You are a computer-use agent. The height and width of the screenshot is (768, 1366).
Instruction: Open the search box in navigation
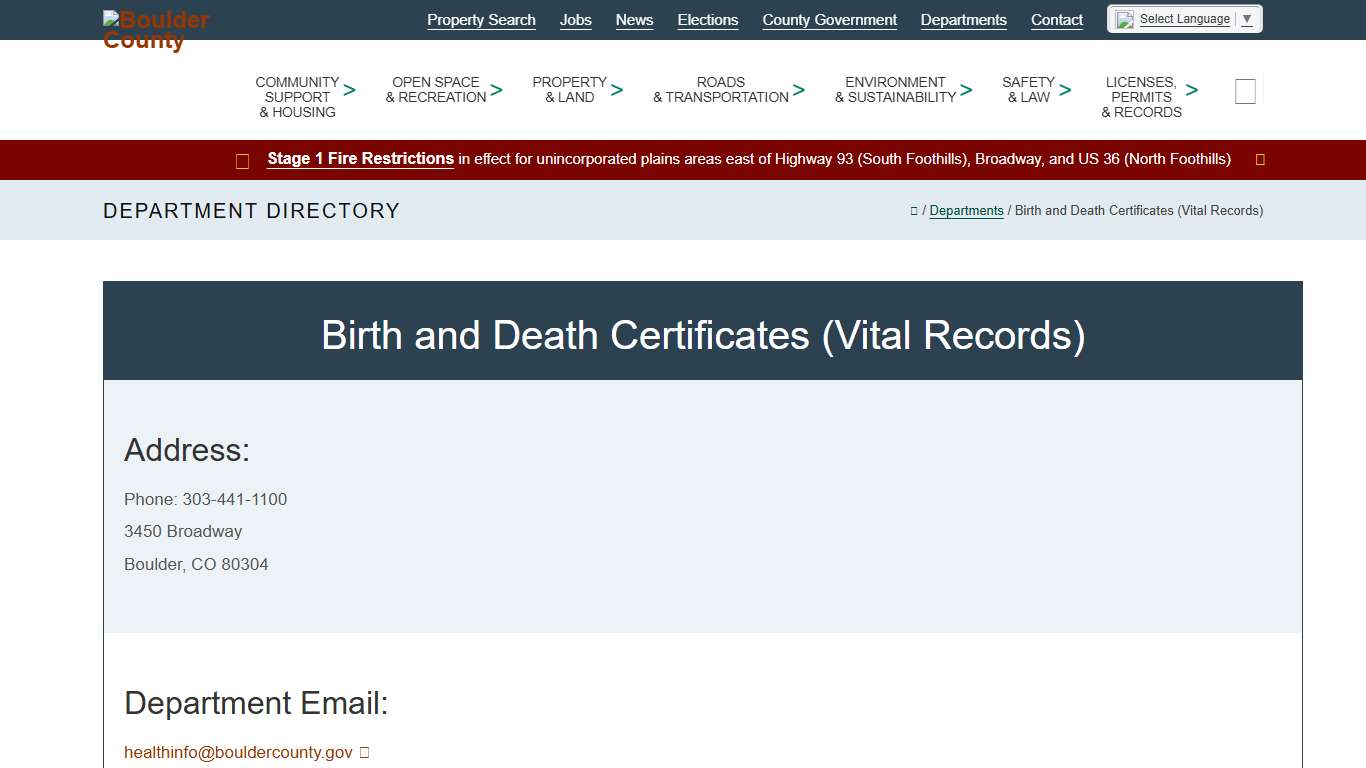1245,91
